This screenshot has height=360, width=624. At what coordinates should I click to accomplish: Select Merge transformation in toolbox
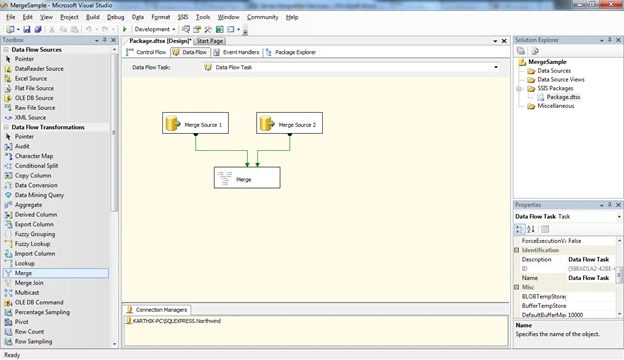tap(56, 273)
